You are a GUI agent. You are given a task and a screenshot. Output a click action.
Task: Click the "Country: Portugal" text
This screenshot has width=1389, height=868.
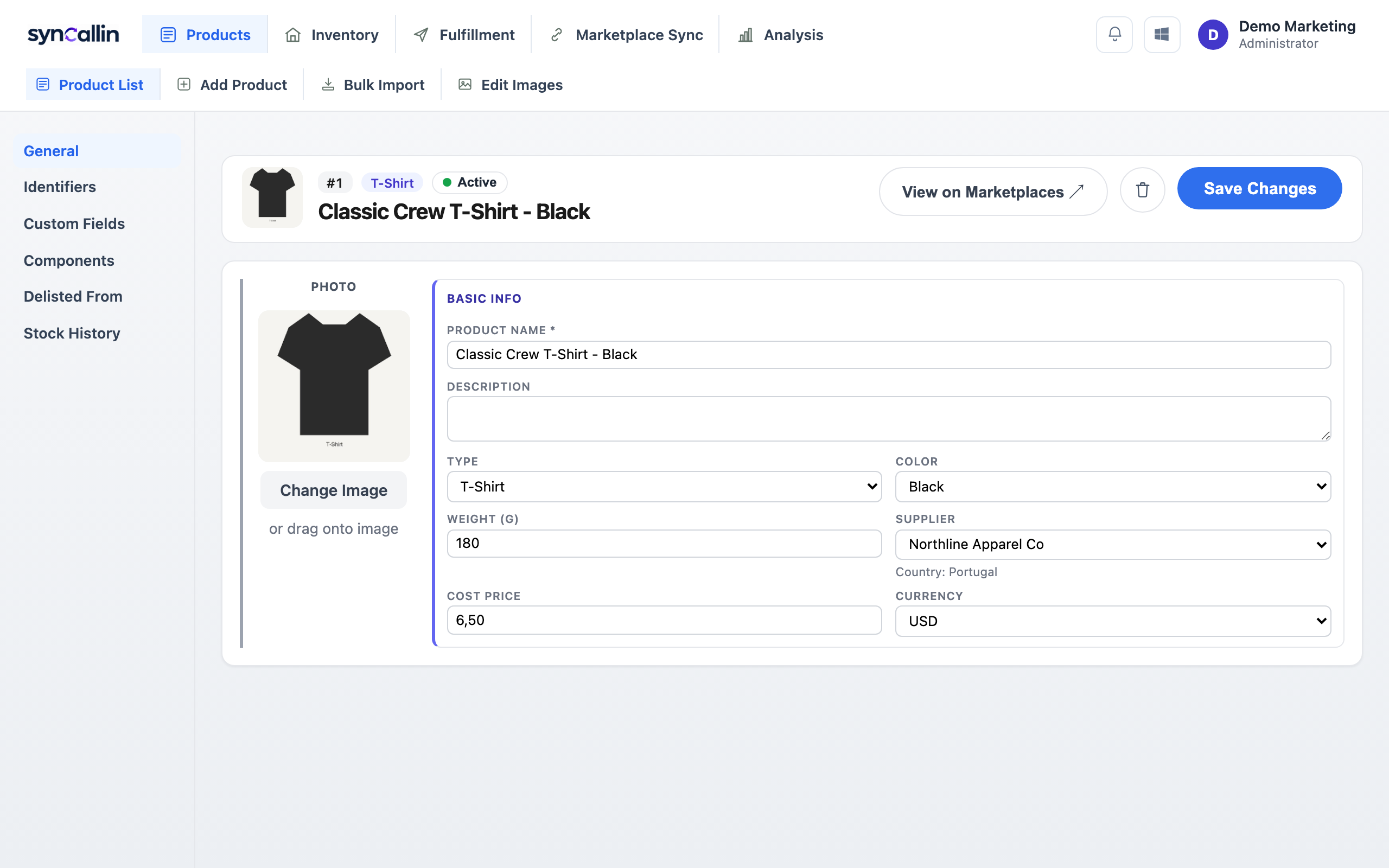946,572
